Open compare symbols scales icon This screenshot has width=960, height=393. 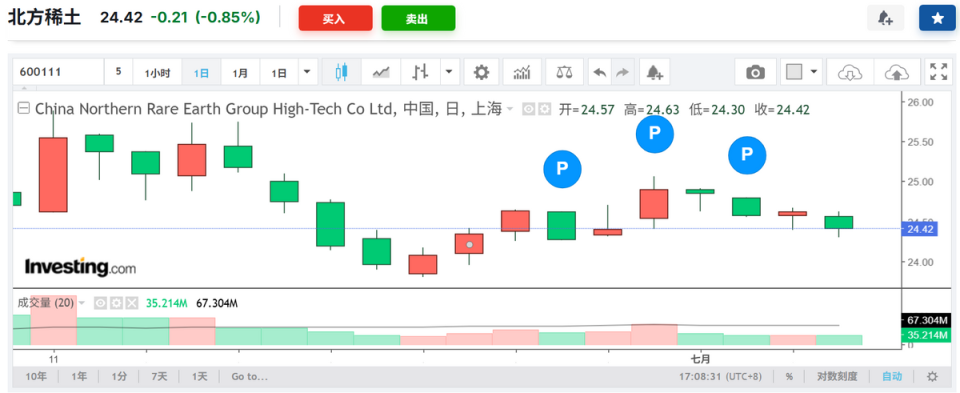(564, 72)
